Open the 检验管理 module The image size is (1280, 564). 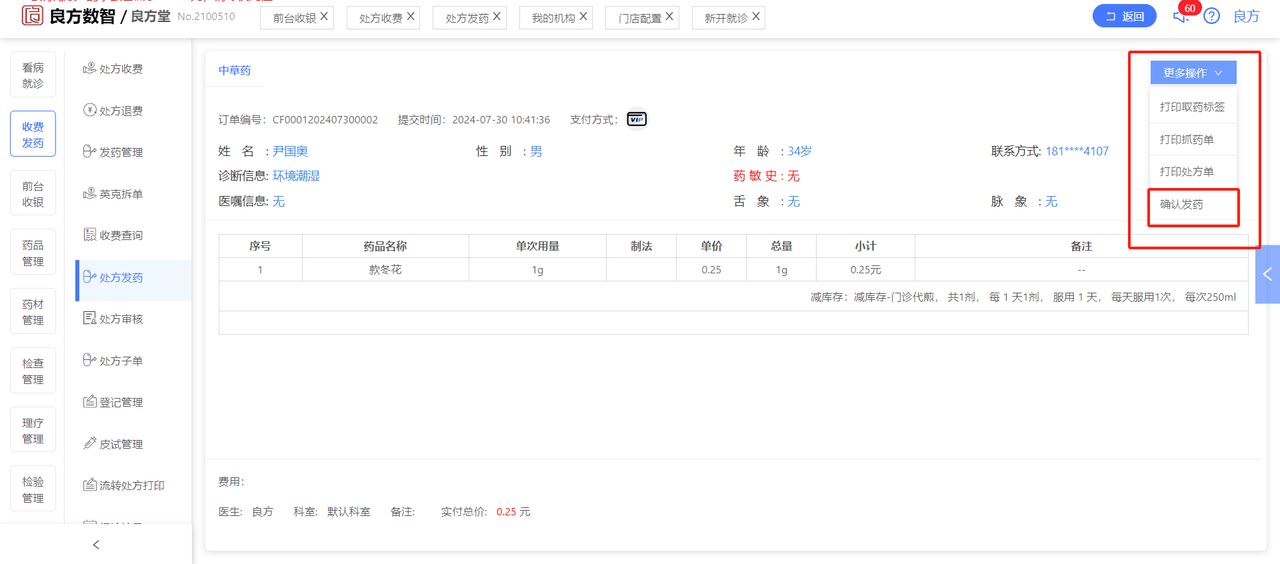[33, 490]
